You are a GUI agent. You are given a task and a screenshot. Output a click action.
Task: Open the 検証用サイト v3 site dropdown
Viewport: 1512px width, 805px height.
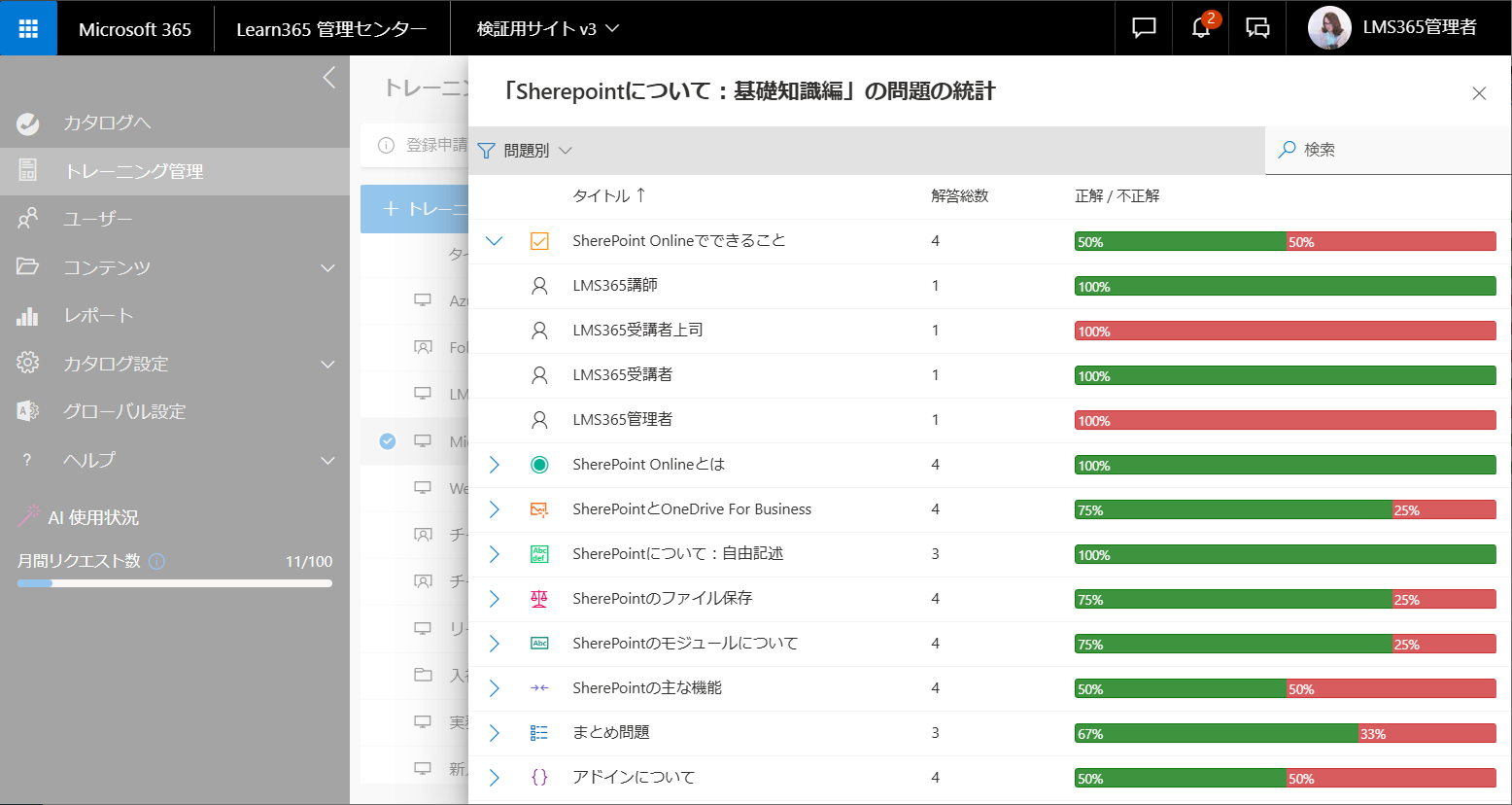548,28
